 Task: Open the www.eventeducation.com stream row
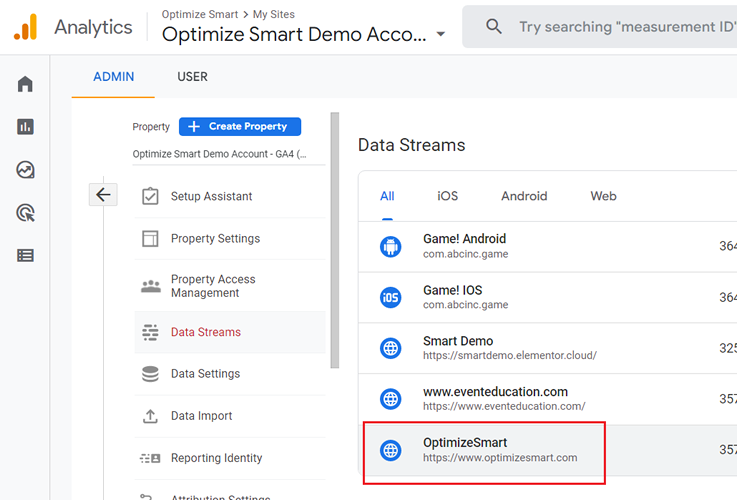pos(548,399)
